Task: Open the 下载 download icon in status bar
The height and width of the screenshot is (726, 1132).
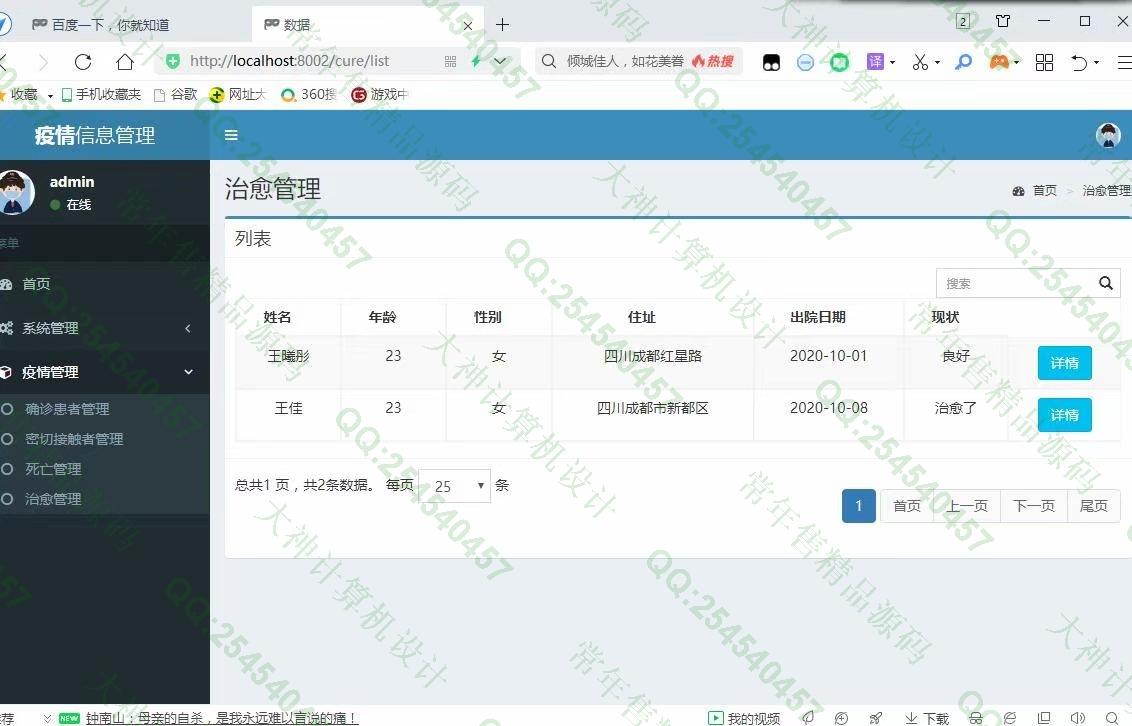Action: [x=927, y=718]
